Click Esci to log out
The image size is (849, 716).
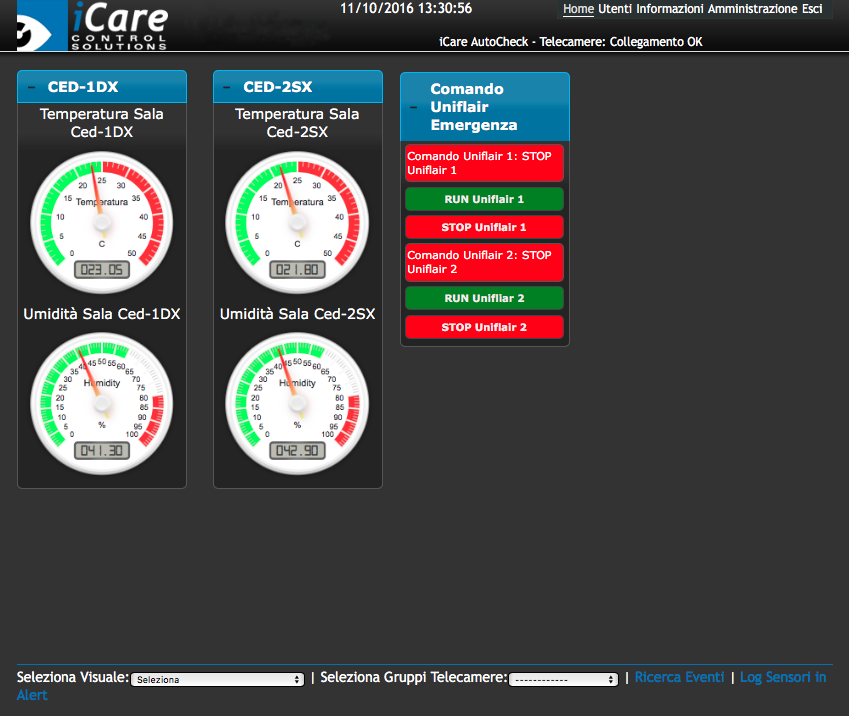pyautogui.click(x=812, y=9)
